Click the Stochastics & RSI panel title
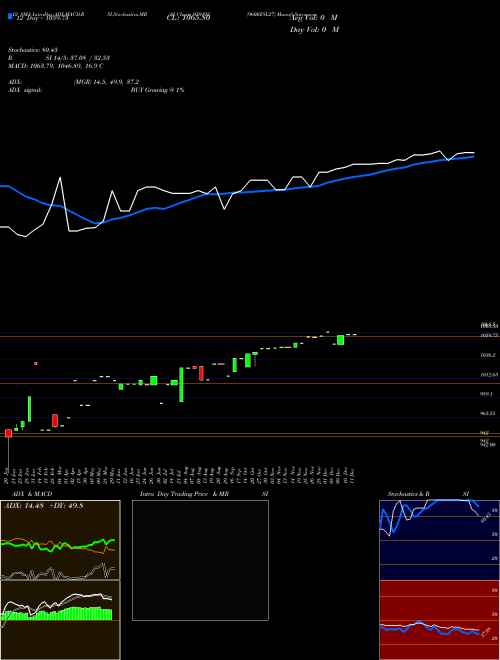This screenshot has width=500, height=660. pyautogui.click(x=428, y=494)
